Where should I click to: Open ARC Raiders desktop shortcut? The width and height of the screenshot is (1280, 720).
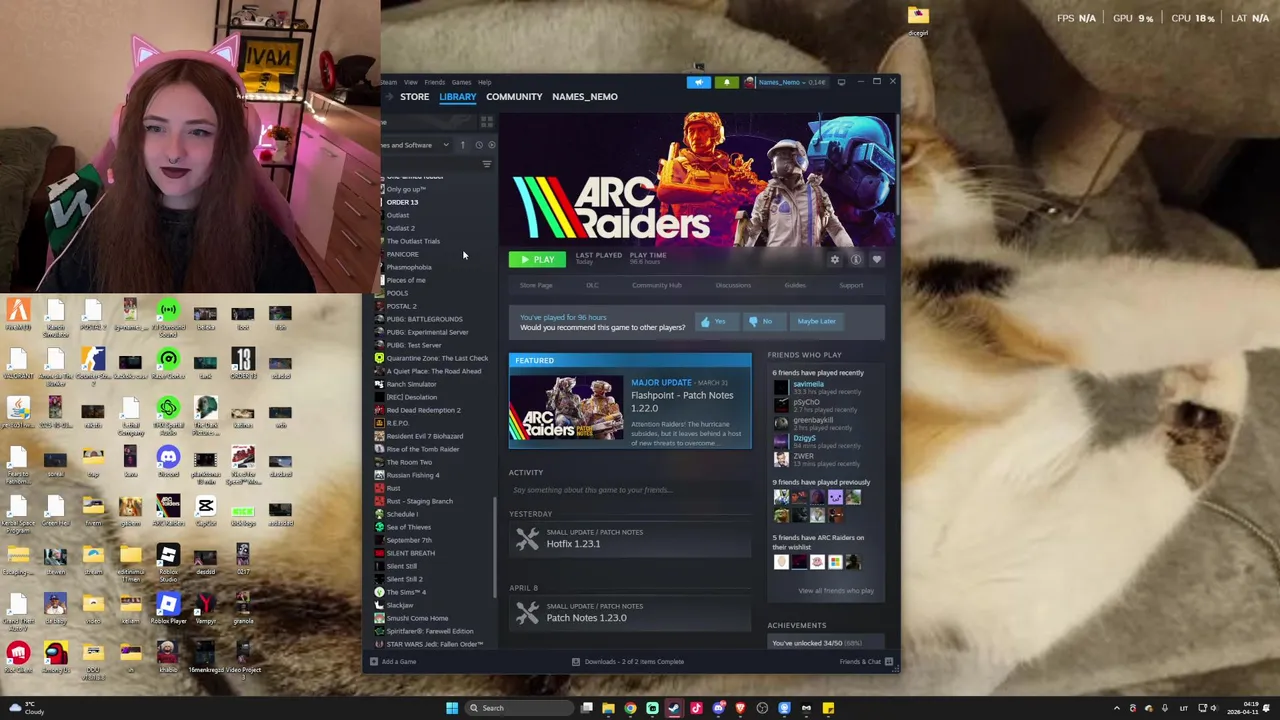pos(168,507)
